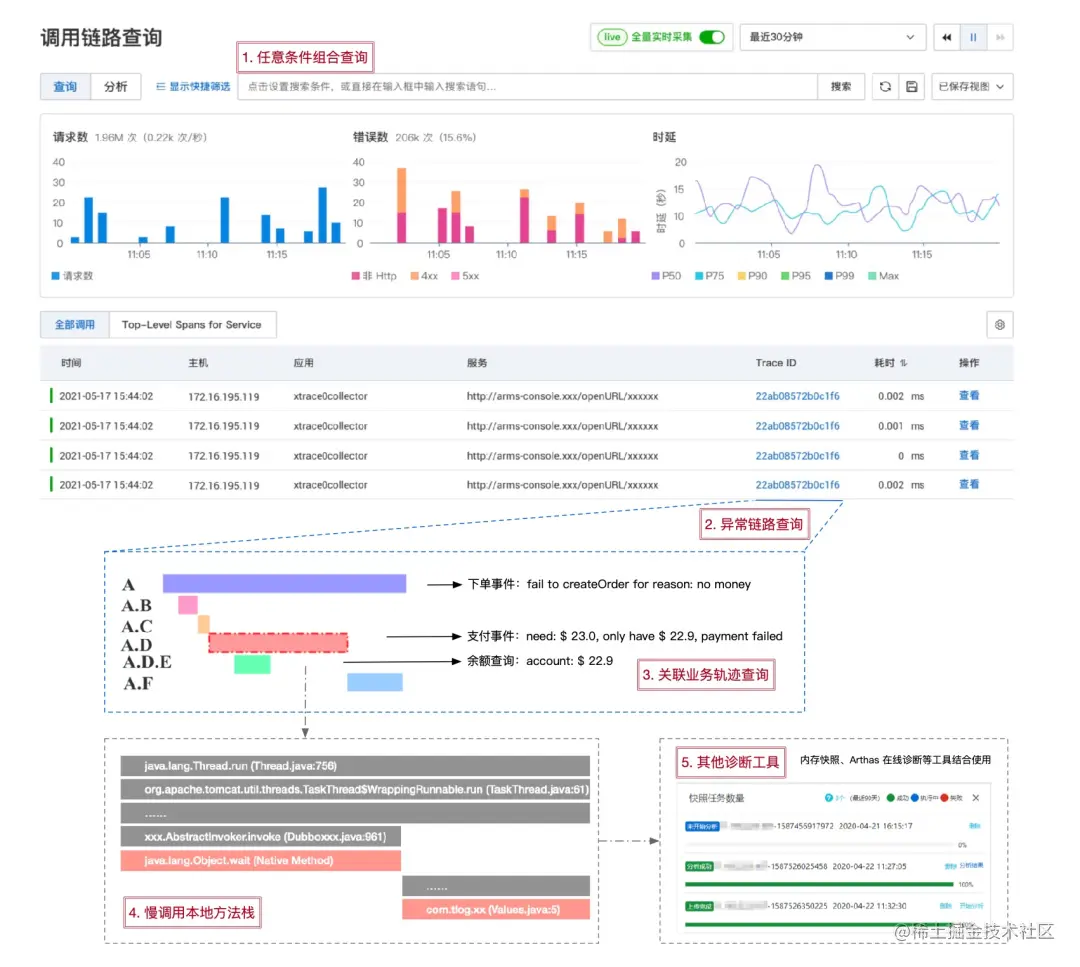Open Trace ID link in fourth row

(797, 485)
